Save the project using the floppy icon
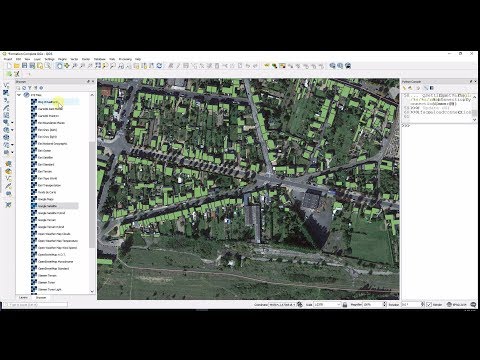The image size is (480, 360). [24, 66]
